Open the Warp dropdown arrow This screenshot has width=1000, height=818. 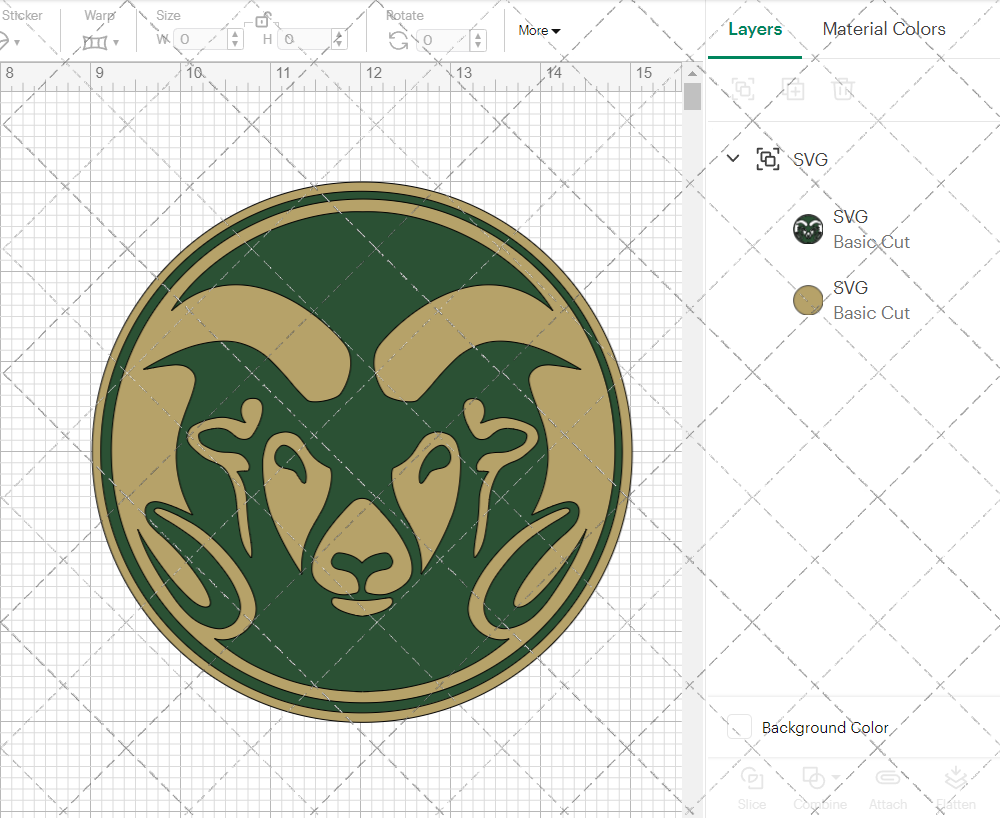pos(116,43)
